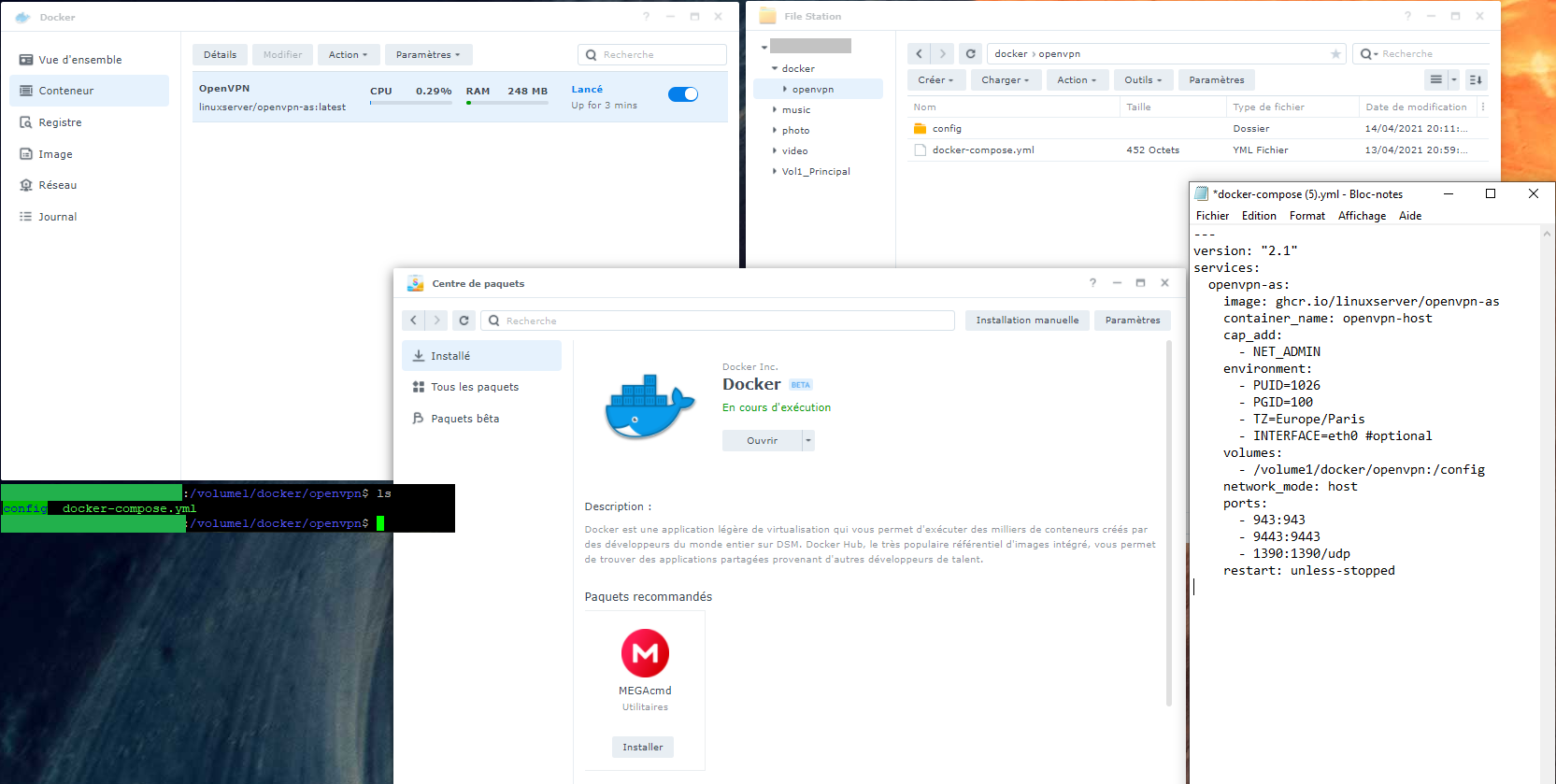This screenshot has width=1556, height=784.
Task: Click Paramètres button in File Station
Action: click(1217, 80)
